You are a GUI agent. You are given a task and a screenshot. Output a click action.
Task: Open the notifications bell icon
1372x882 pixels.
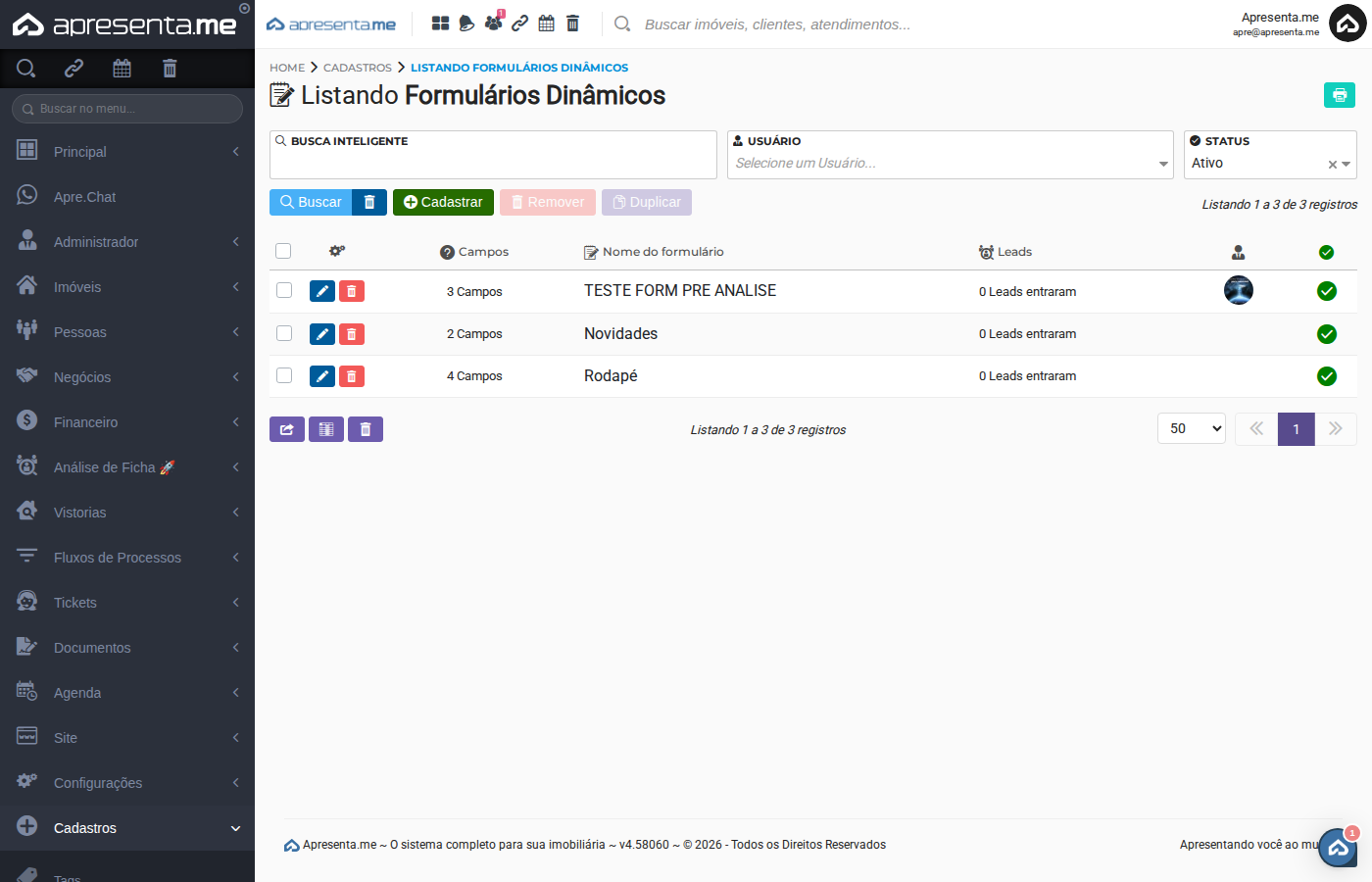click(x=465, y=22)
